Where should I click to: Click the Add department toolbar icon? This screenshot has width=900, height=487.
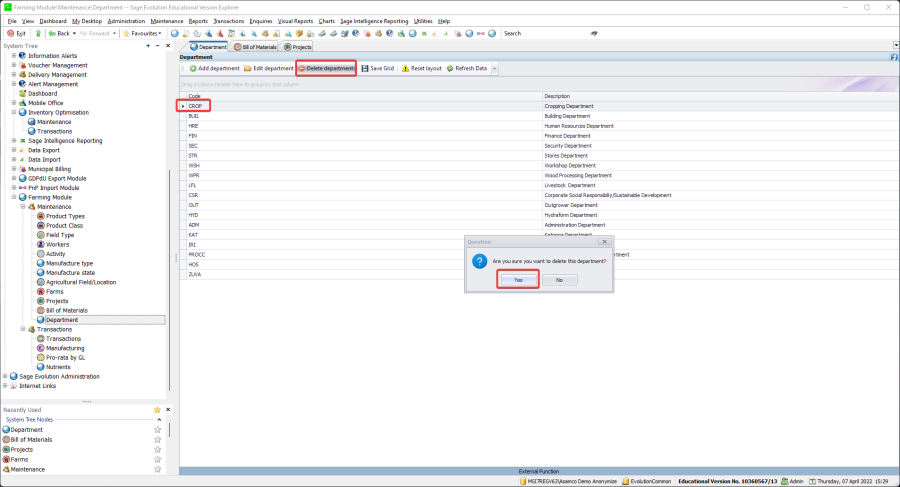(x=194, y=68)
